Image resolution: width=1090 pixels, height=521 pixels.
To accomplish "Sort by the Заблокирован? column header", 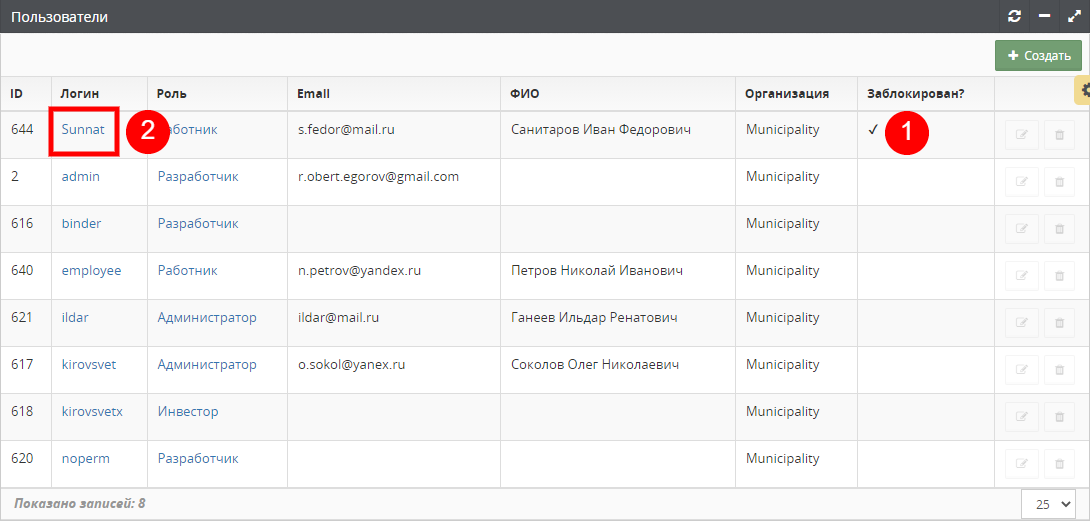I will pyautogui.click(x=915, y=94).
